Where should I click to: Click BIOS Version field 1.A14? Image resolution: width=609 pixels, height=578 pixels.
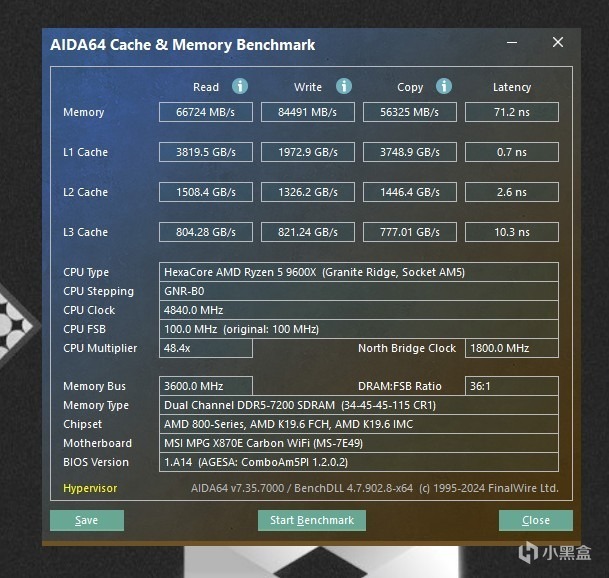359,462
